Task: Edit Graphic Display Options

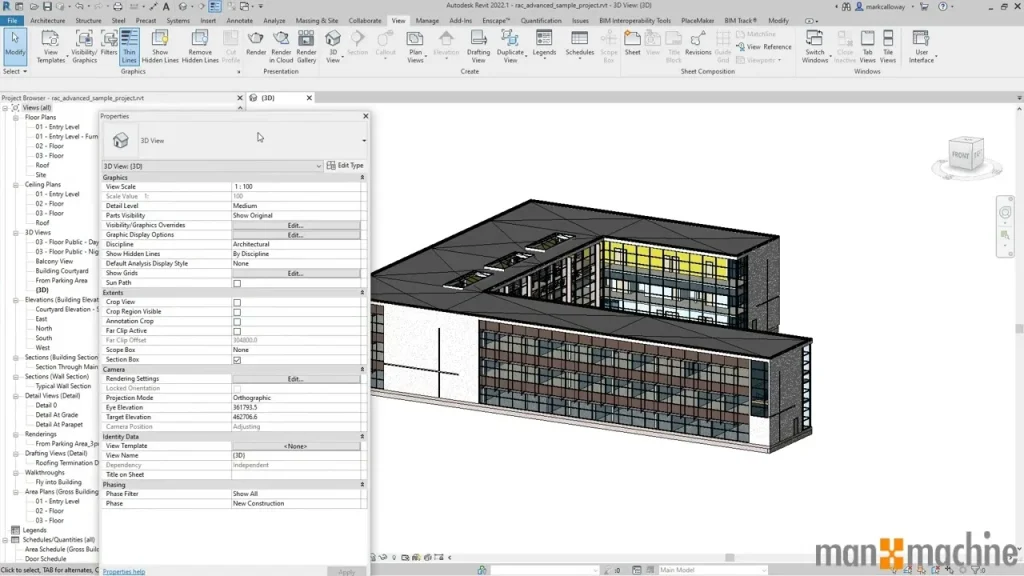Action: (x=295, y=234)
